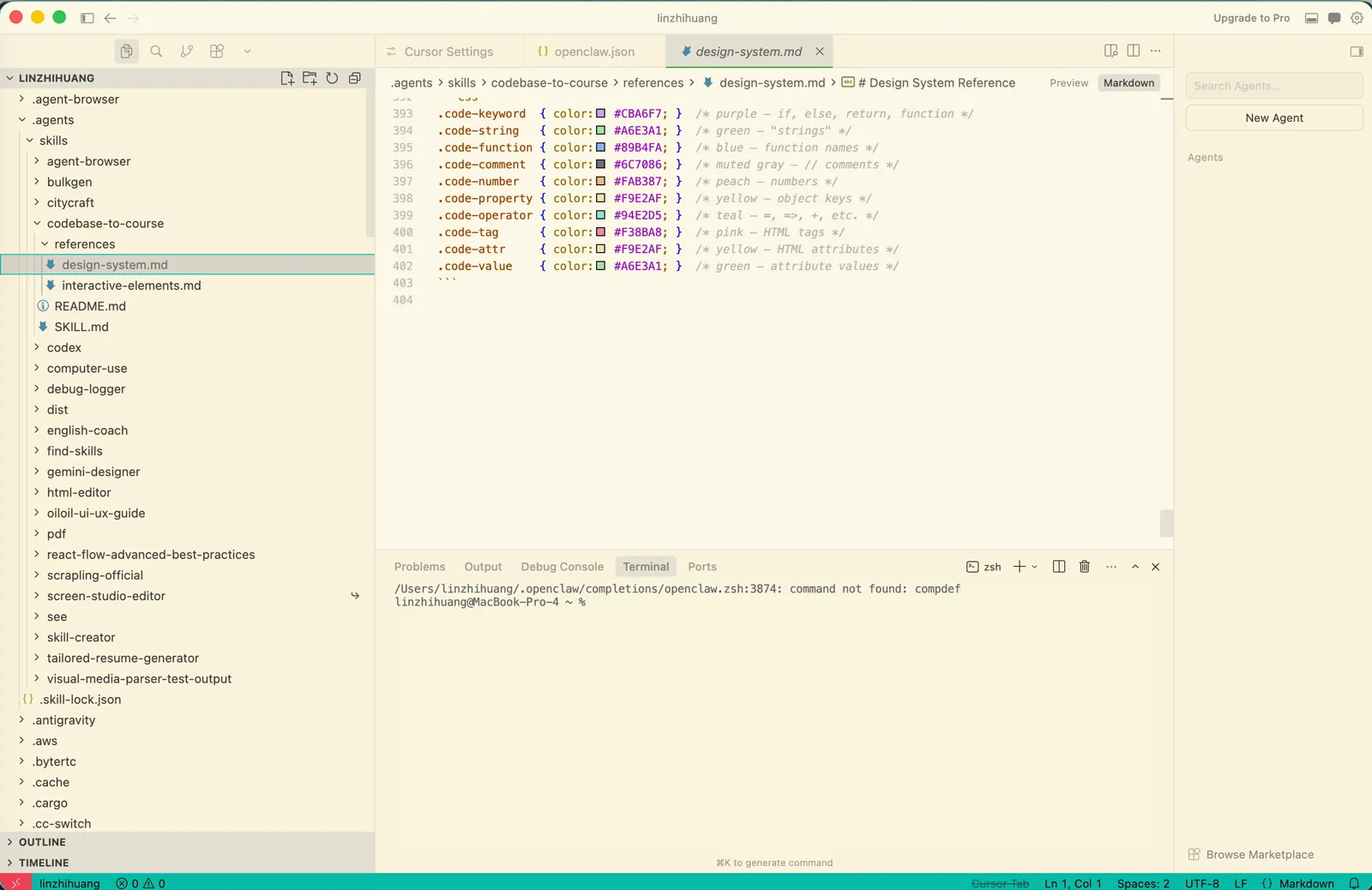Expand the gemini-designer folder
Viewport: 1372px width, 890px height.
coord(187,472)
